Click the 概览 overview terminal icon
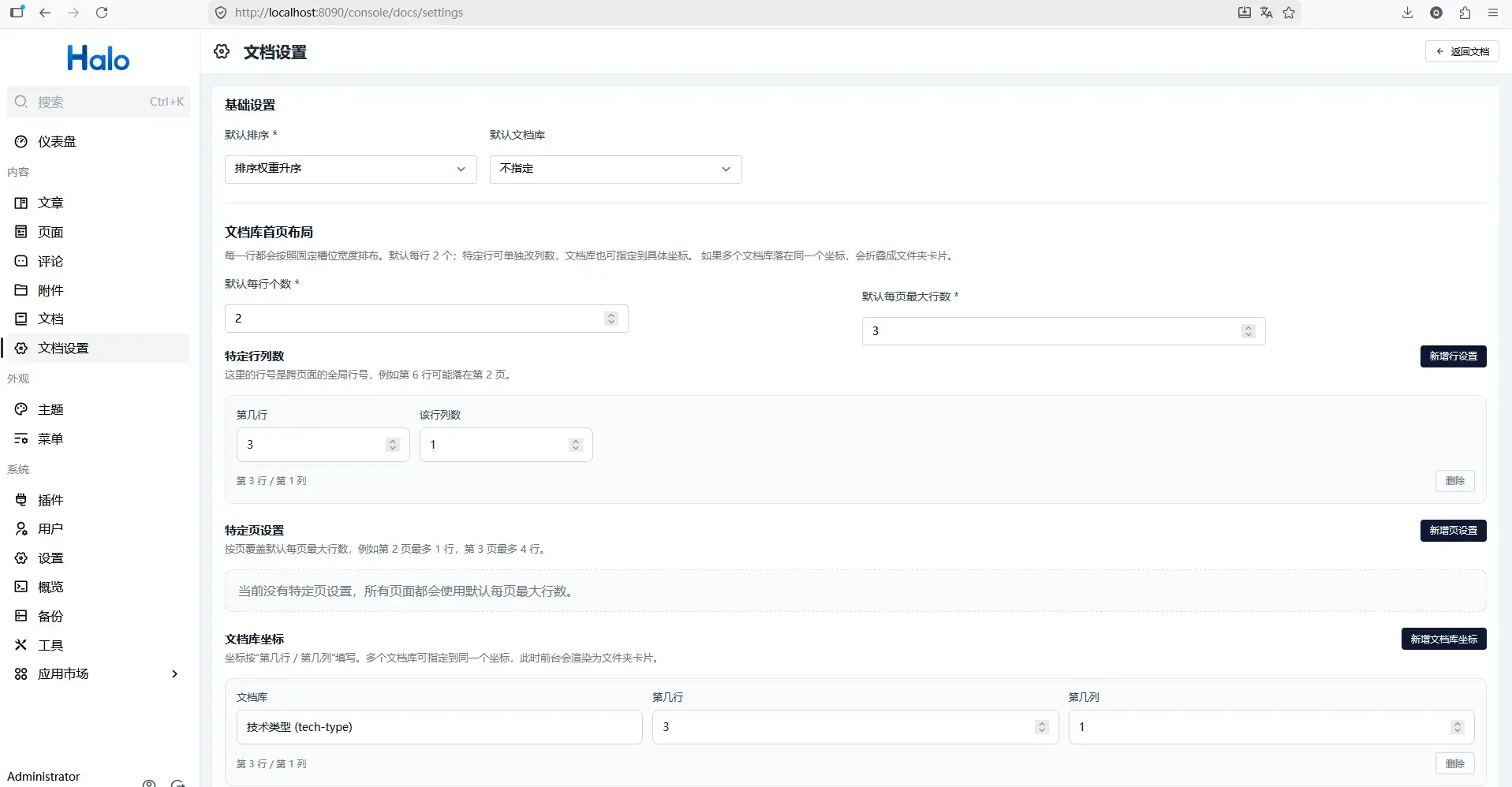 coord(21,587)
